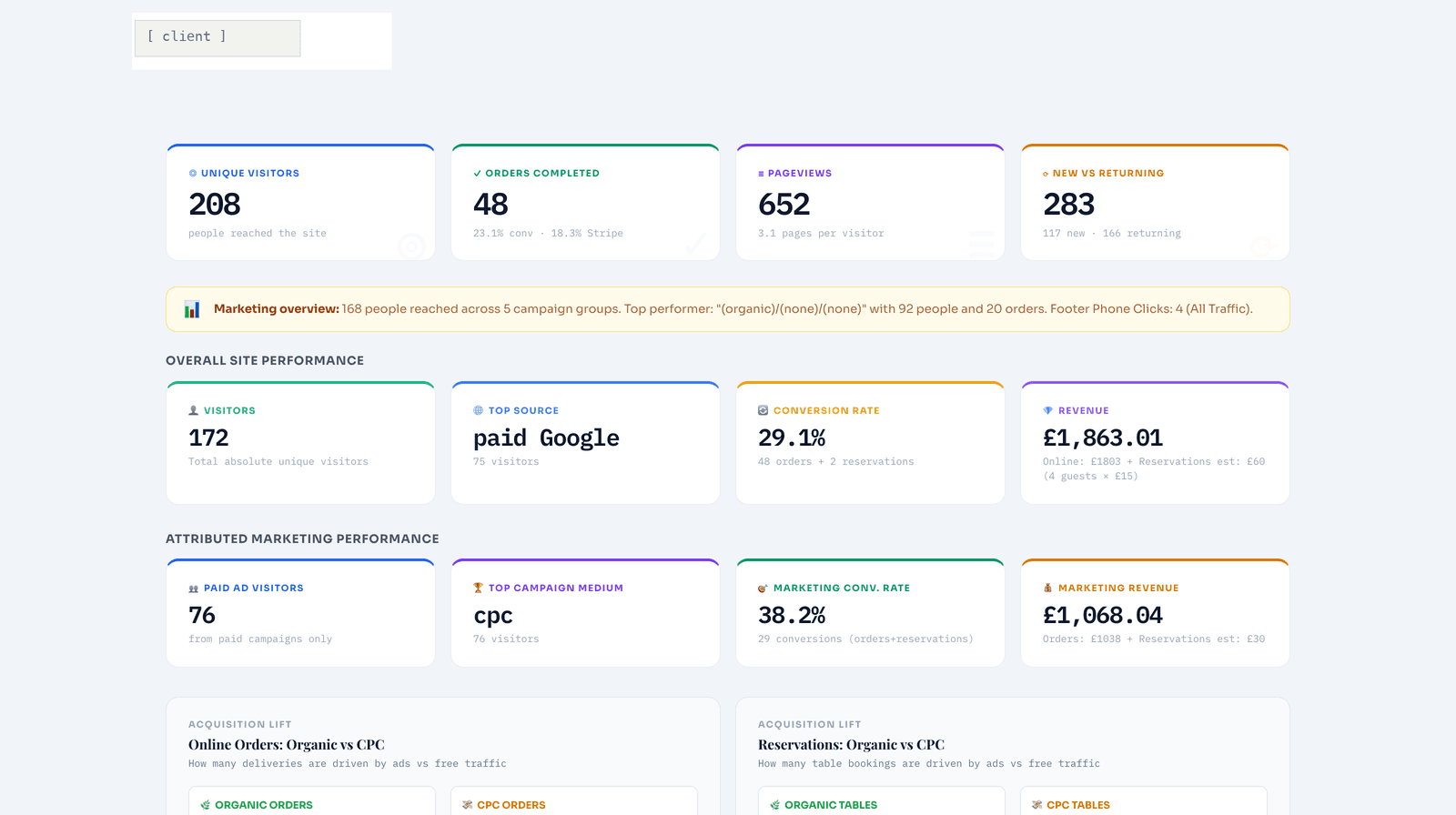The image size is (1456, 815).
Task: Click 'Online Orders: Organic vs CPC' title
Action: (x=287, y=745)
